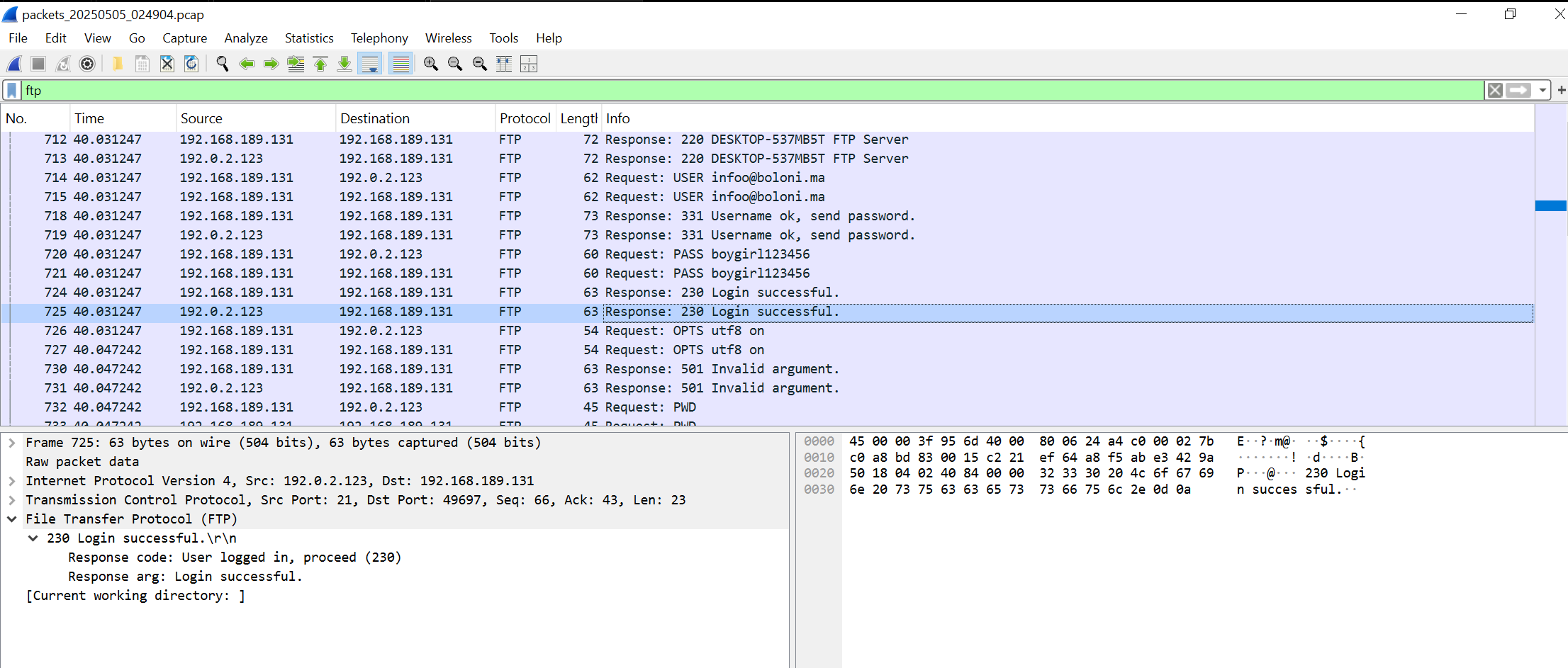Open the Wireless menu
Screen dimensions: 1568x668
(x=448, y=38)
